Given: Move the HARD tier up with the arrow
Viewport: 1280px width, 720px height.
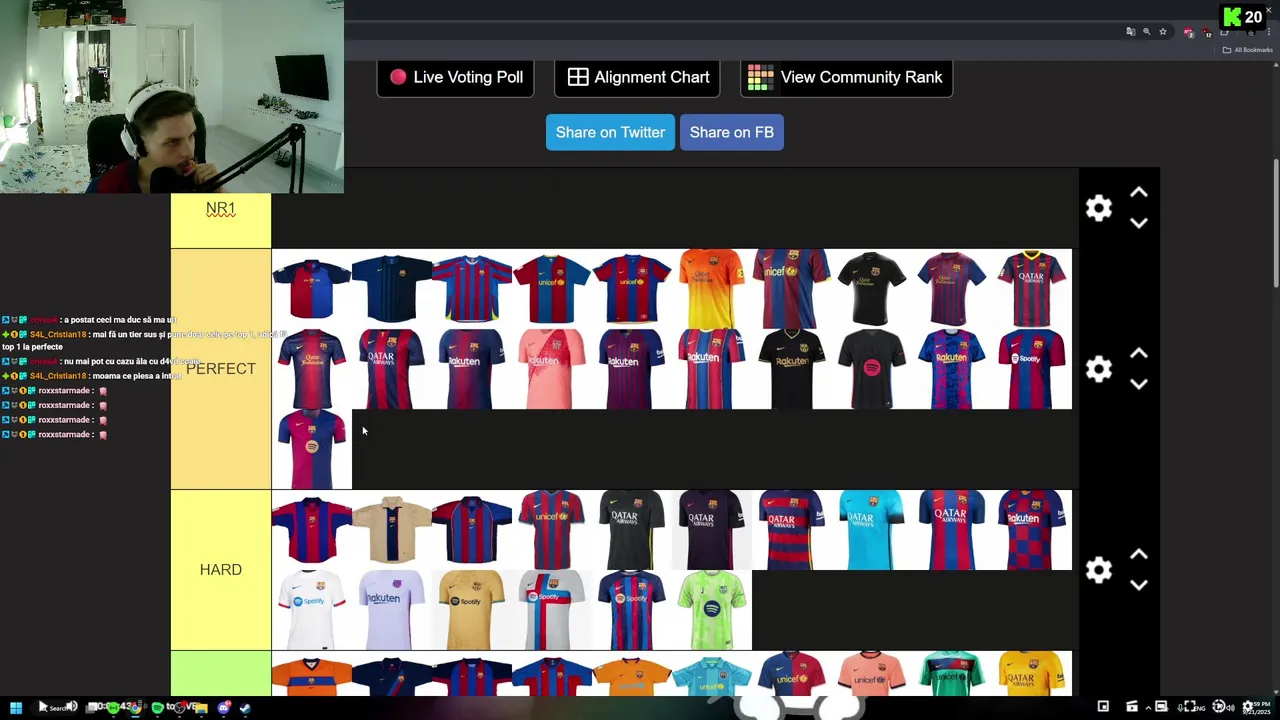Looking at the screenshot, I should pos(1138,555).
